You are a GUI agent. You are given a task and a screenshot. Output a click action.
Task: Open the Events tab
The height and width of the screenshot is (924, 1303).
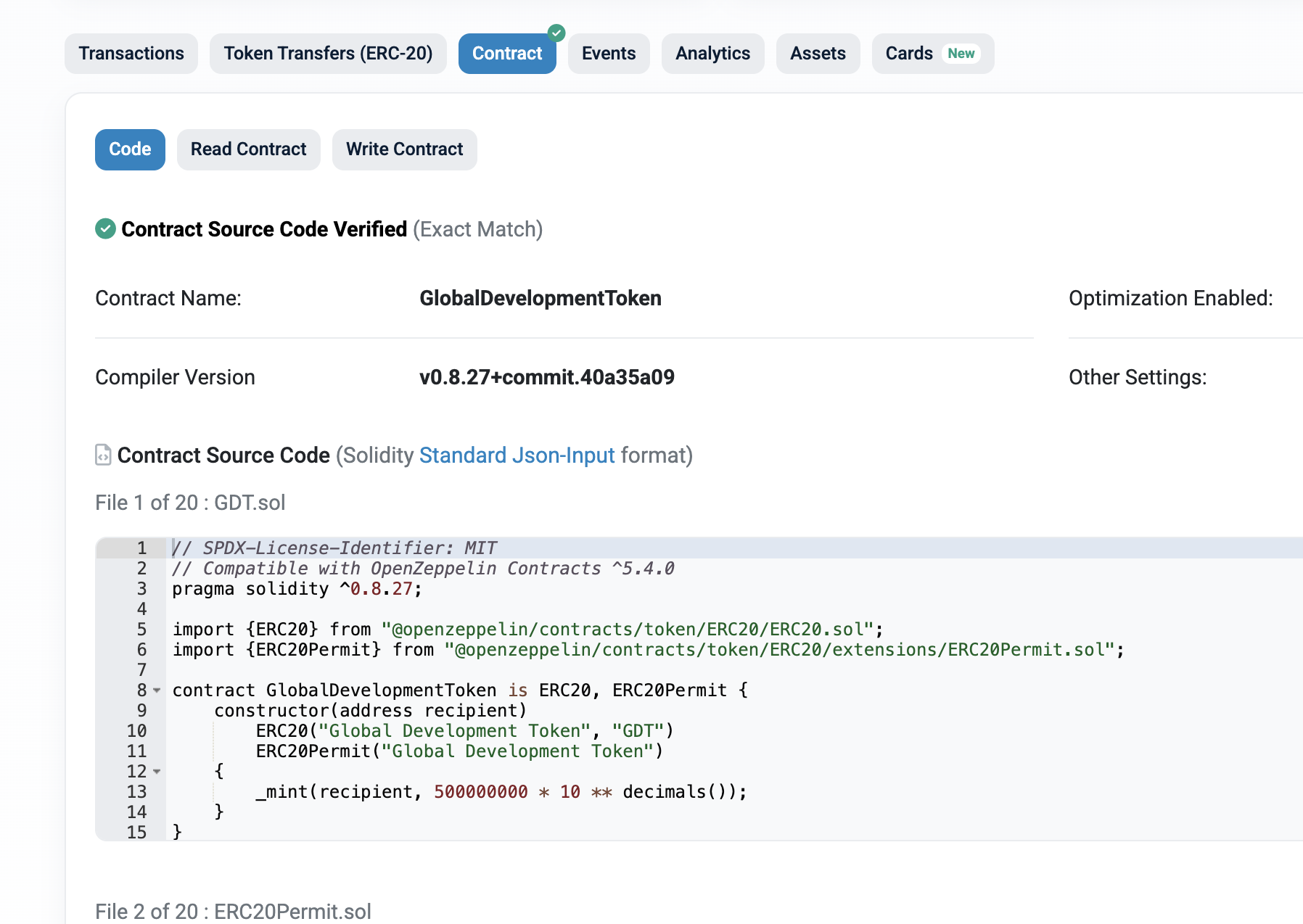coord(608,54)
